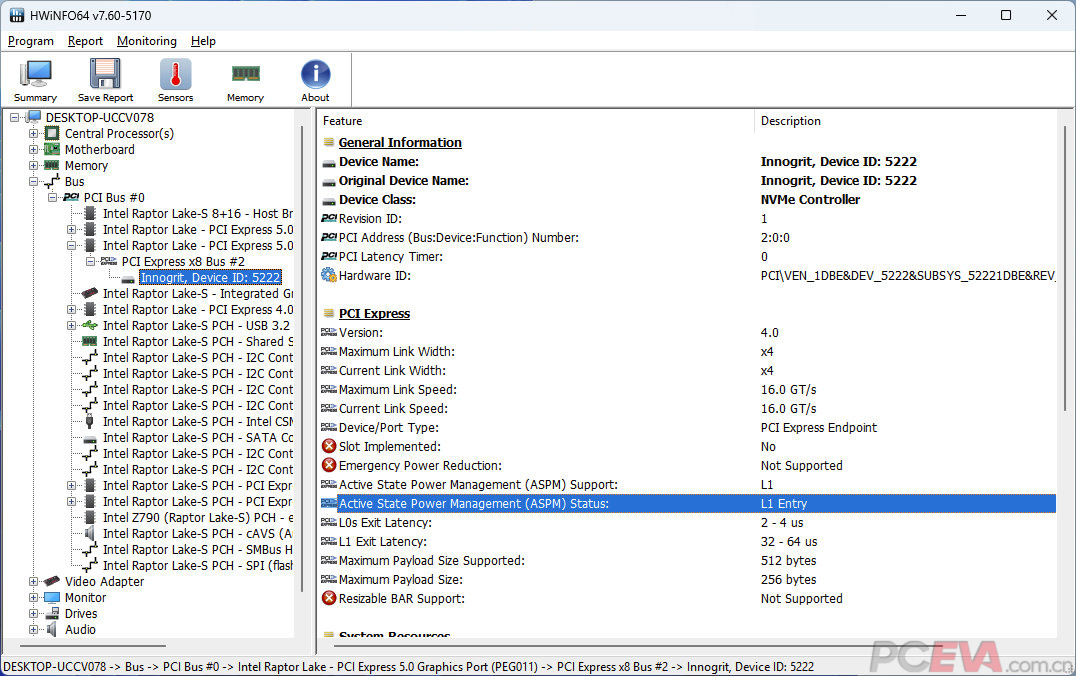Open the Program menu
This screenshot has width=1076, height=676.
point(31,41)
